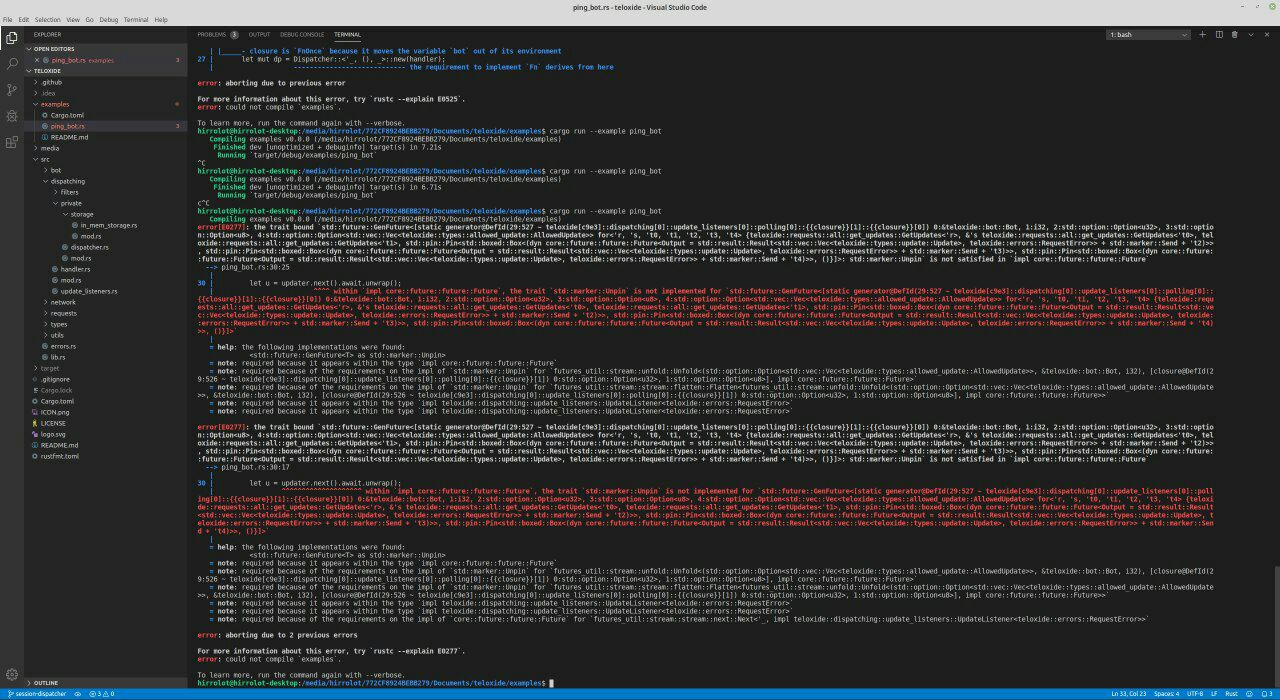Open the Explorer view in activity bar
This screenshot has width=1280, height=700.
pyautogui.click(x=11, y=38)
